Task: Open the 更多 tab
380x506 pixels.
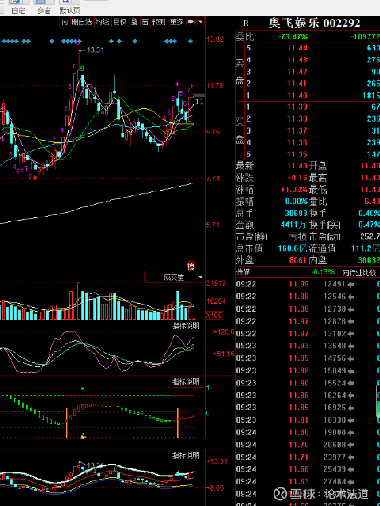Action: 177,22
